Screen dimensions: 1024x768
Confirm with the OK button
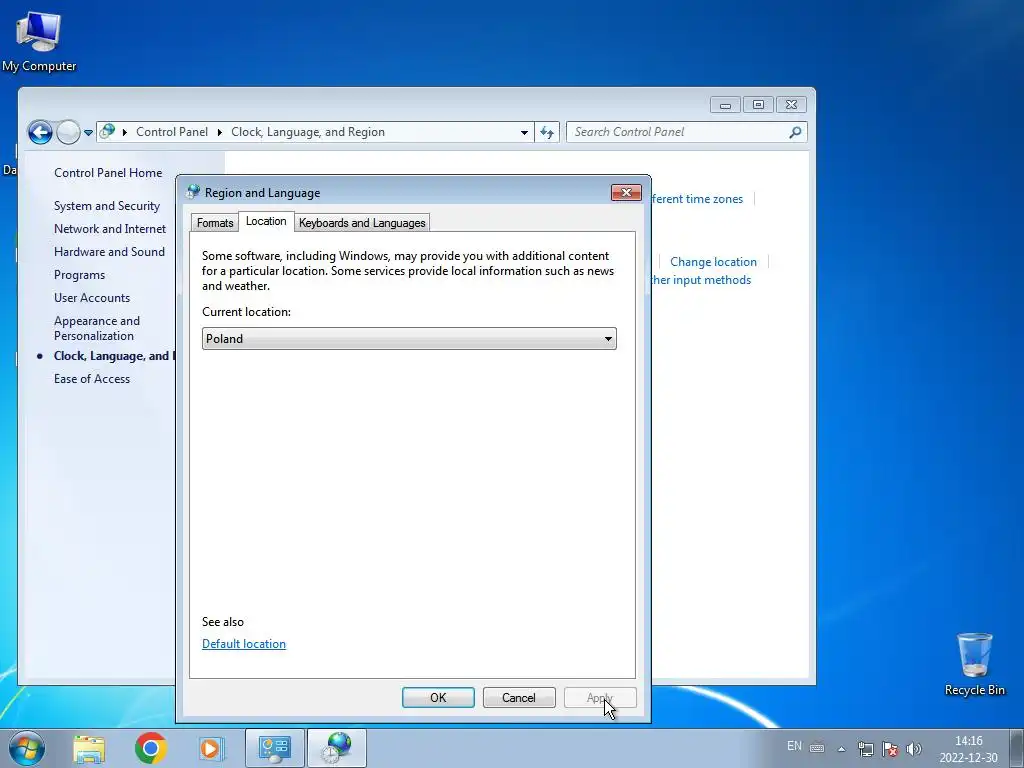point(438,697)
